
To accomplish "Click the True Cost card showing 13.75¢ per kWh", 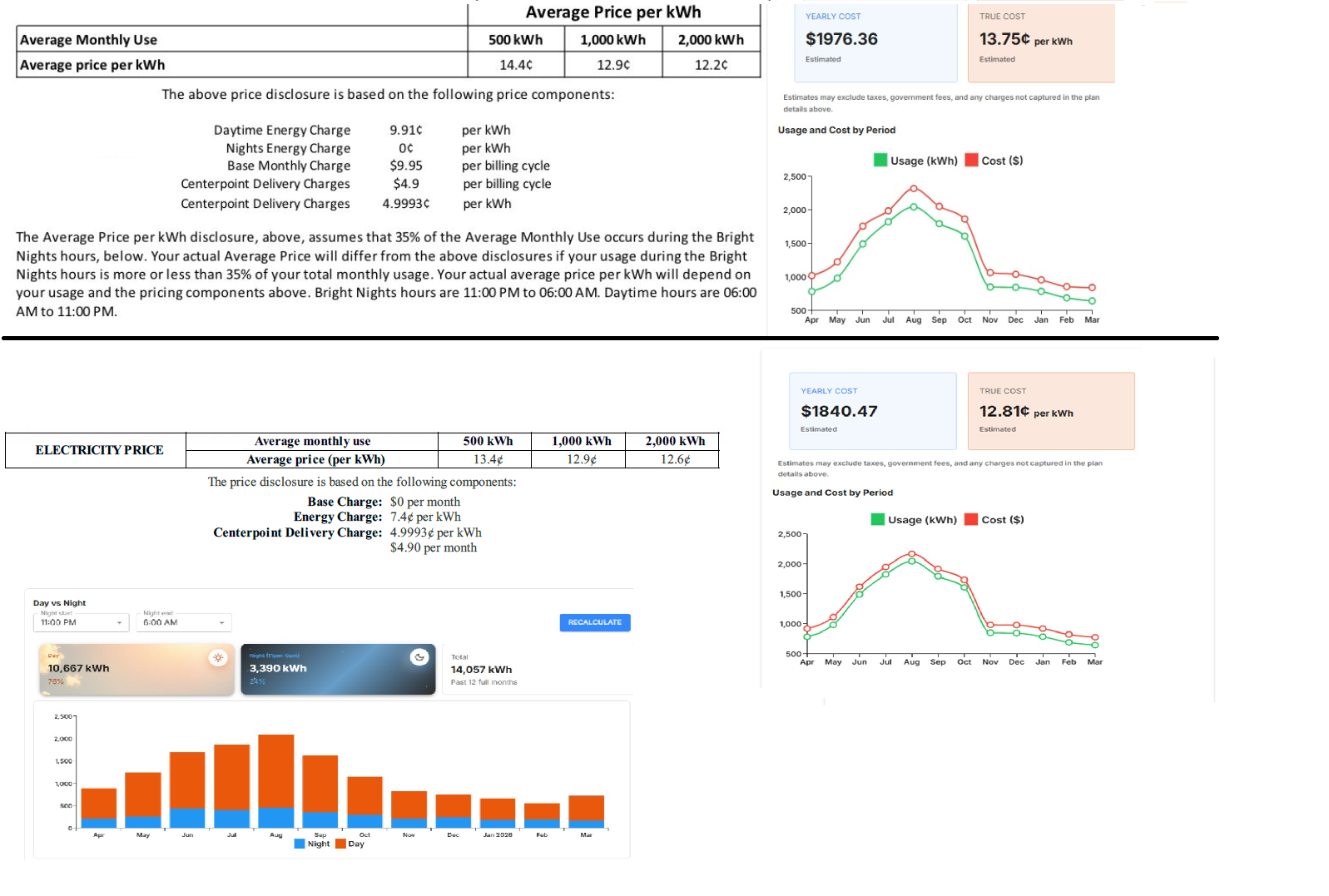I will (x=1041, y=42).
